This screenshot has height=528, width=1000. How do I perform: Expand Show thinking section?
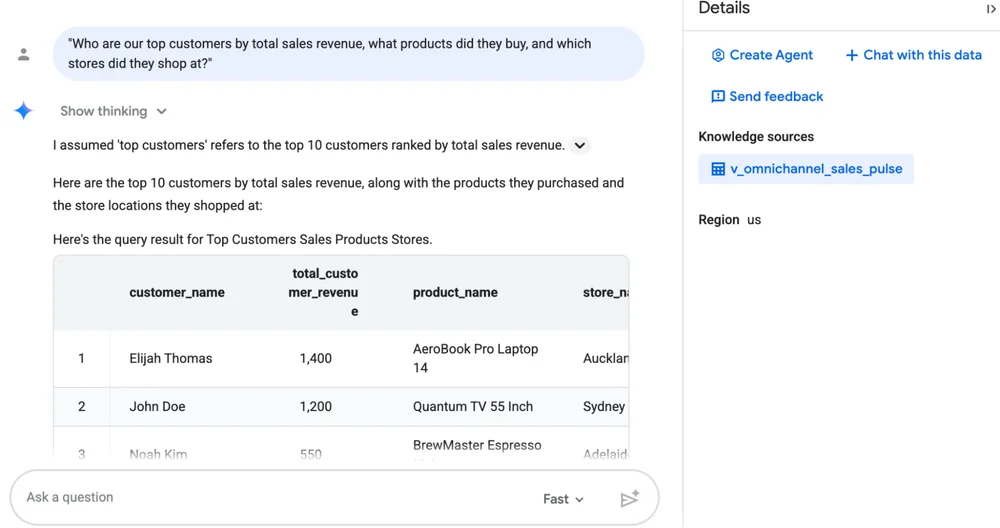pyautogui.click(x=114, y=111)
